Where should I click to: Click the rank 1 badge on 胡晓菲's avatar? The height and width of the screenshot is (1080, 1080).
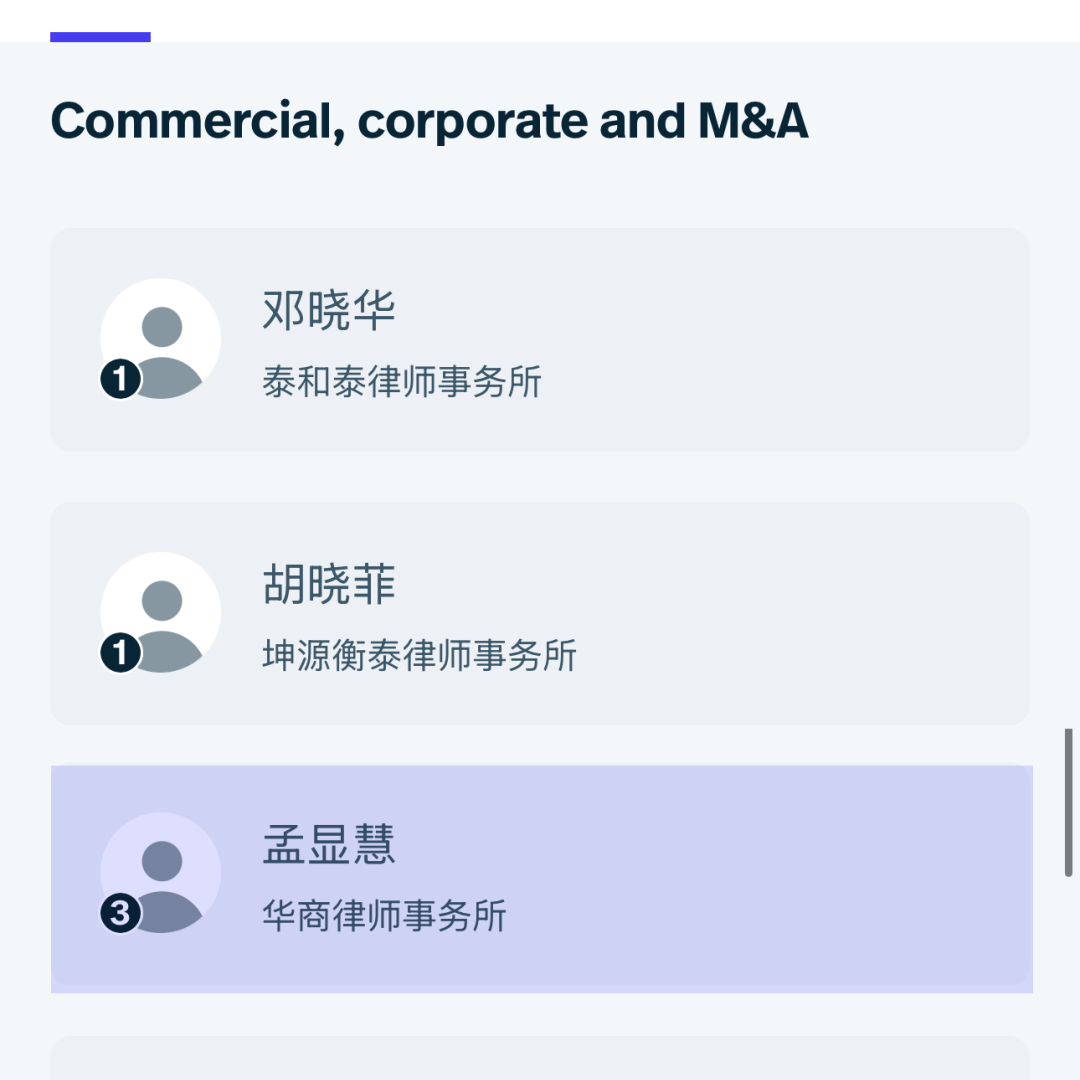120,654
